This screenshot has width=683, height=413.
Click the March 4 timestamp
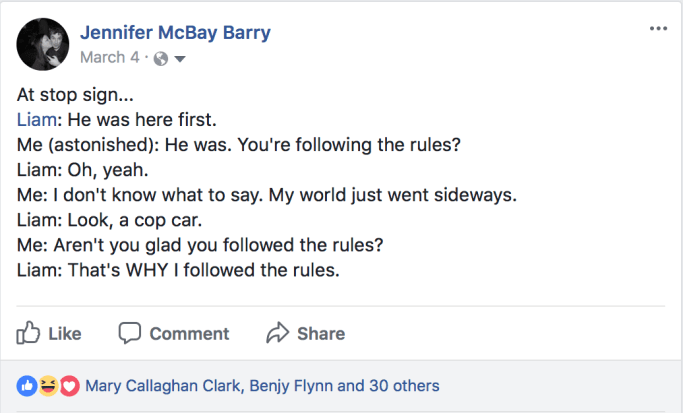(x=110, y=58)
